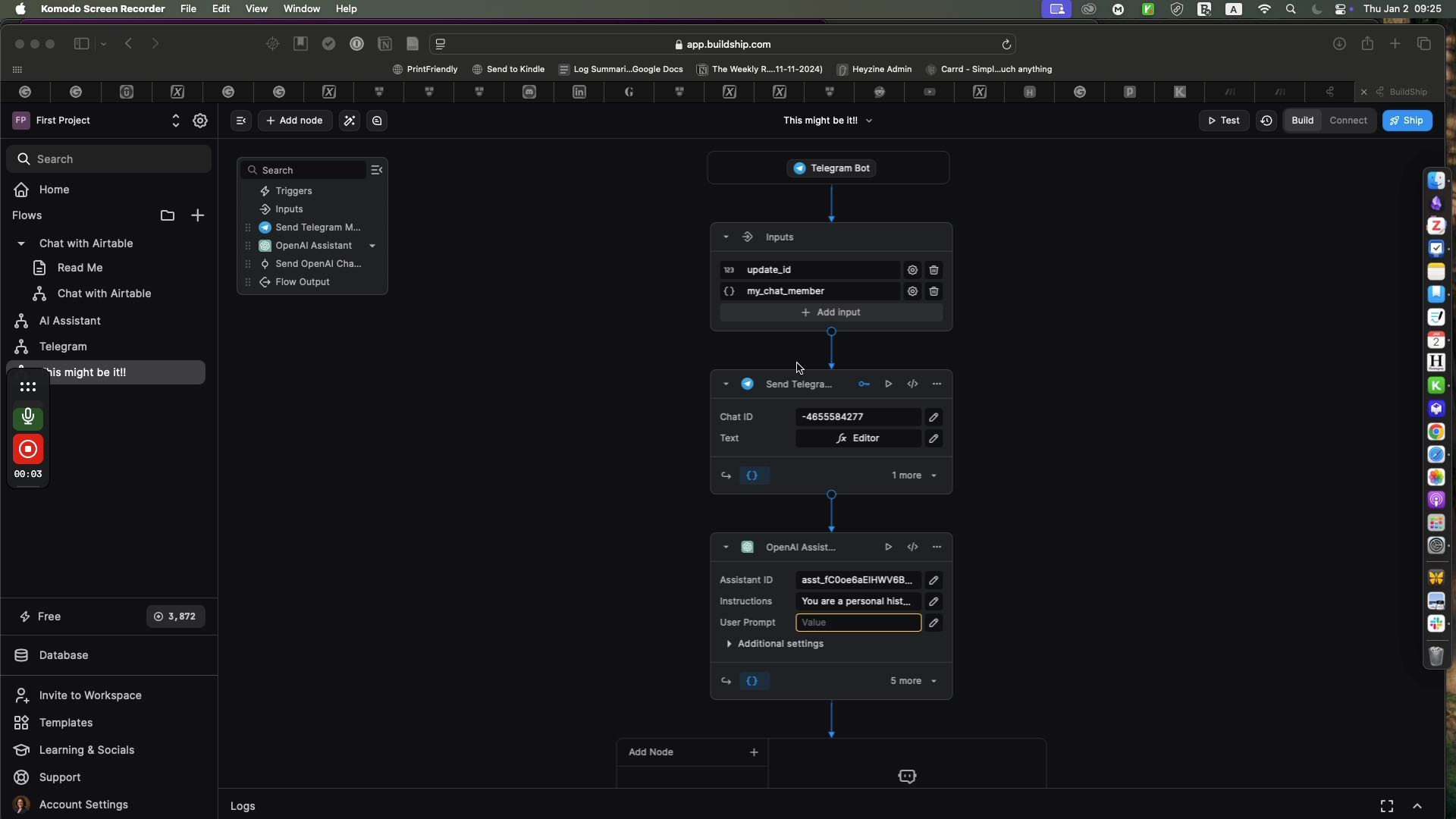The image size is (1456, 819).
Task: Open more options menu on OpenAI Assistant node
Action: (937, 547)
